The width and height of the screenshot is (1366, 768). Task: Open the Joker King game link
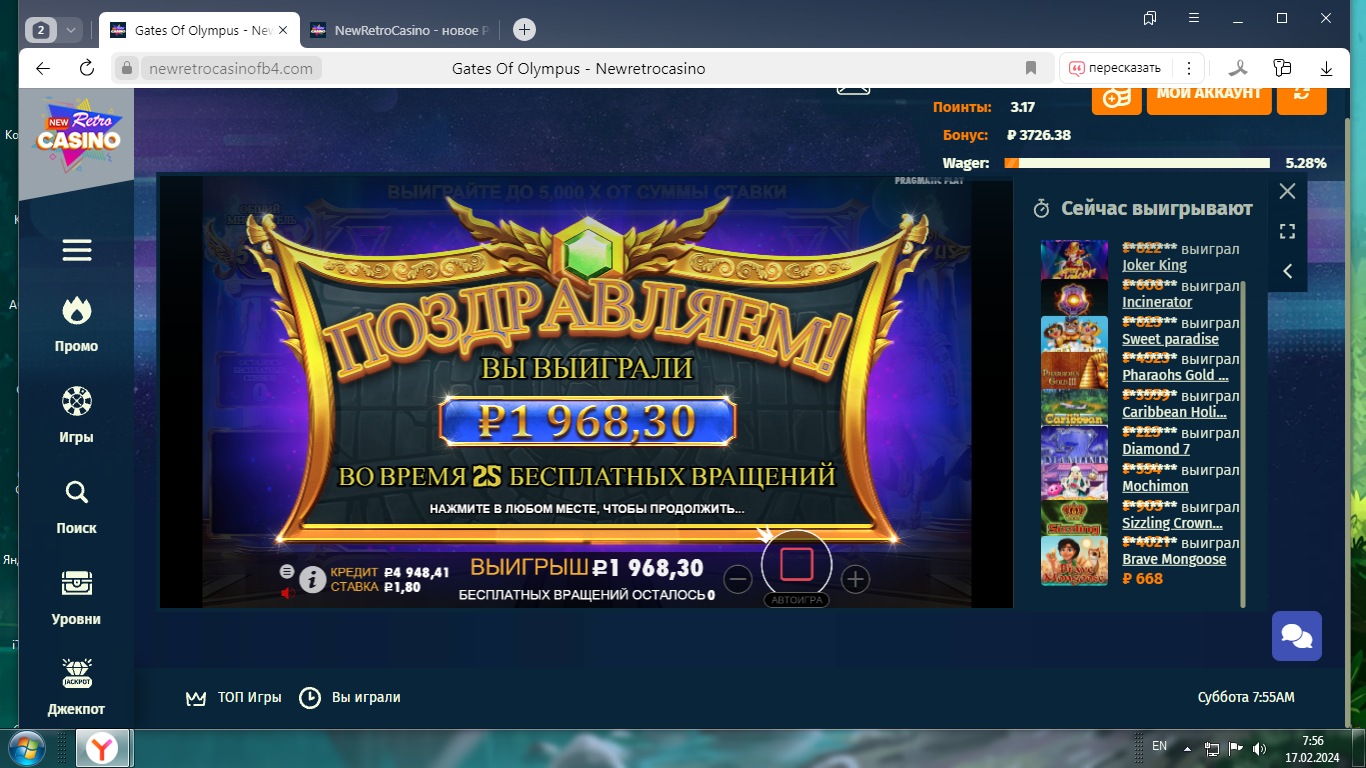click(x=1154, y=265)
